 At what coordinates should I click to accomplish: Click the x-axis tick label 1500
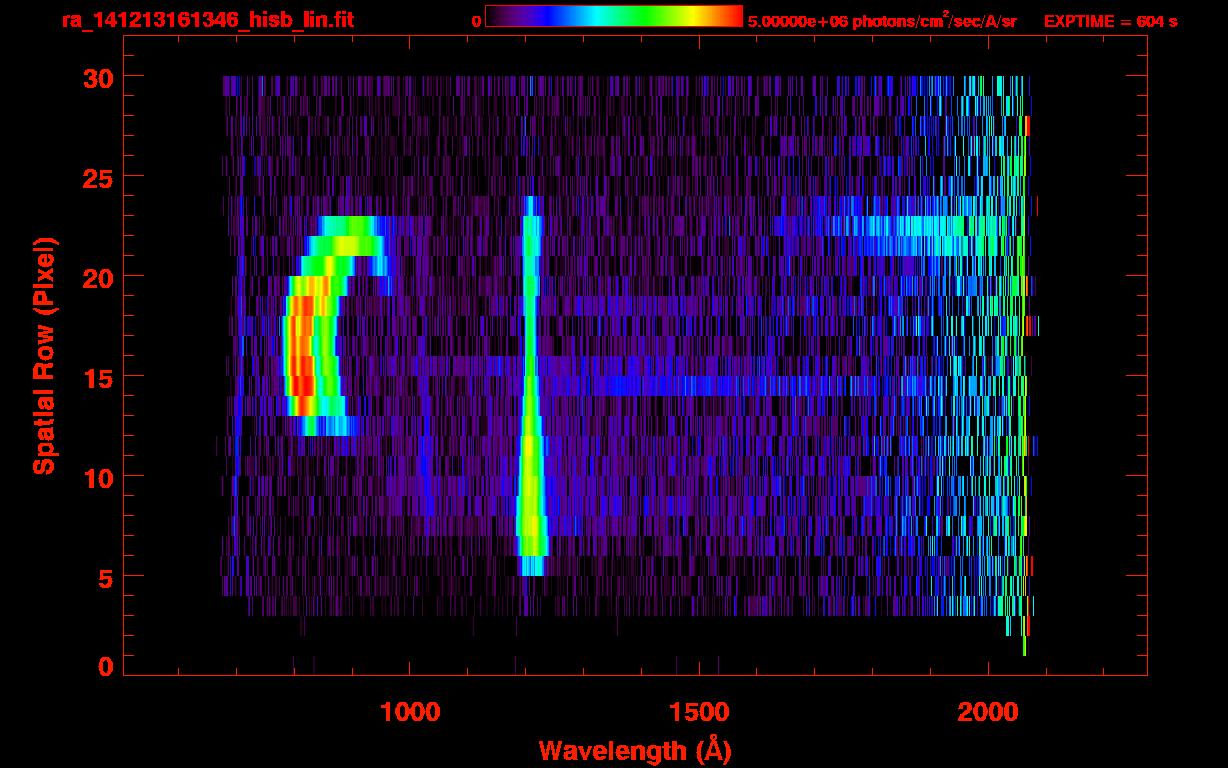pyautogui.click(x=698, y=712)
